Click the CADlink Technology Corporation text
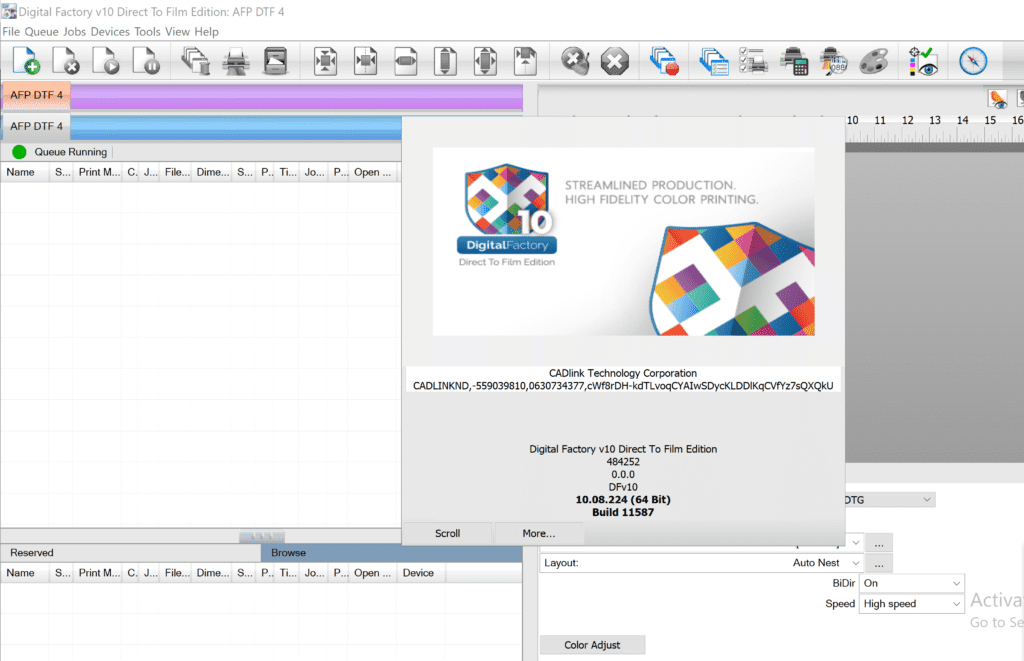 [x=623, y=373]
